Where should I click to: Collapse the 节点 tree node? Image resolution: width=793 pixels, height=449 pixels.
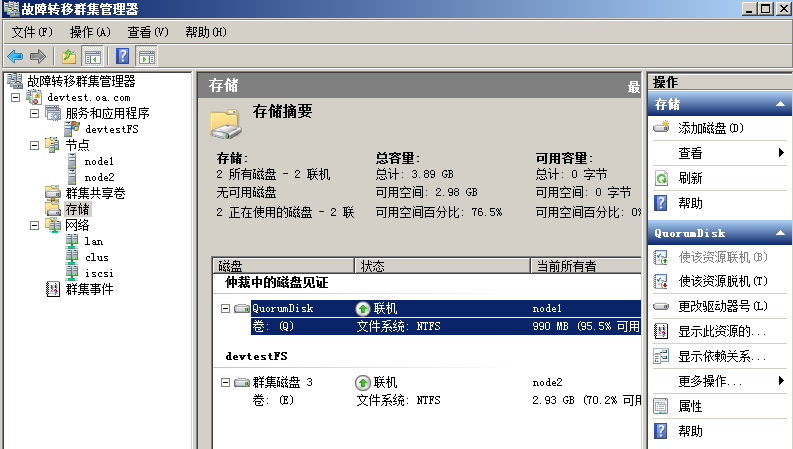click(x=34, y=146)
